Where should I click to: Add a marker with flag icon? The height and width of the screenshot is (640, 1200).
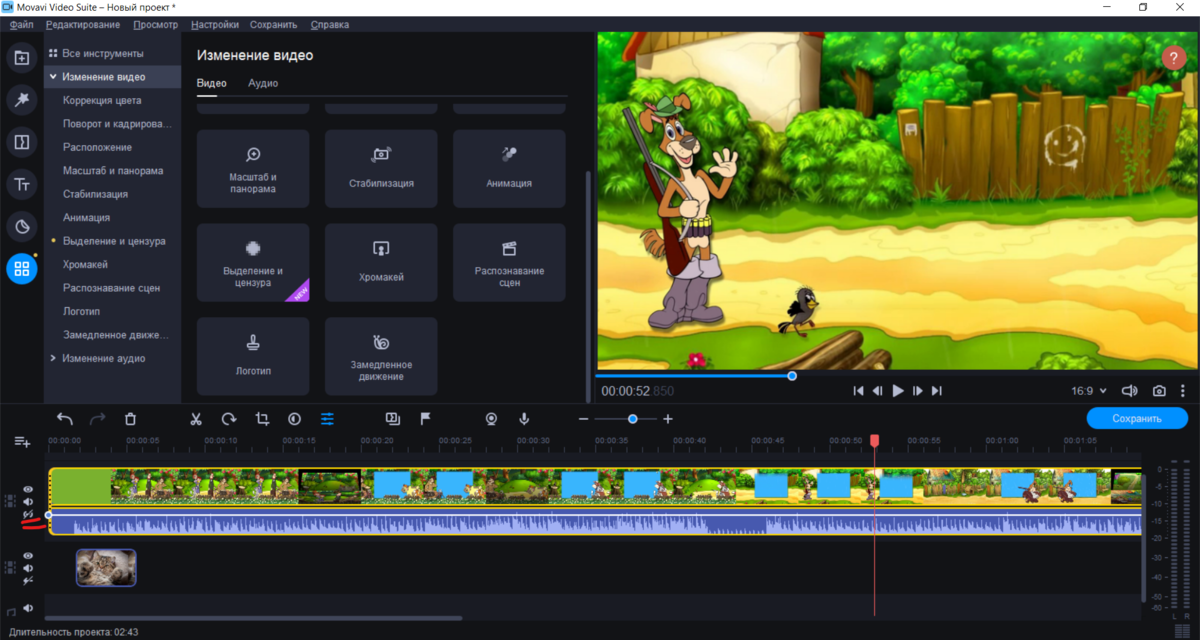pos(425,419)
